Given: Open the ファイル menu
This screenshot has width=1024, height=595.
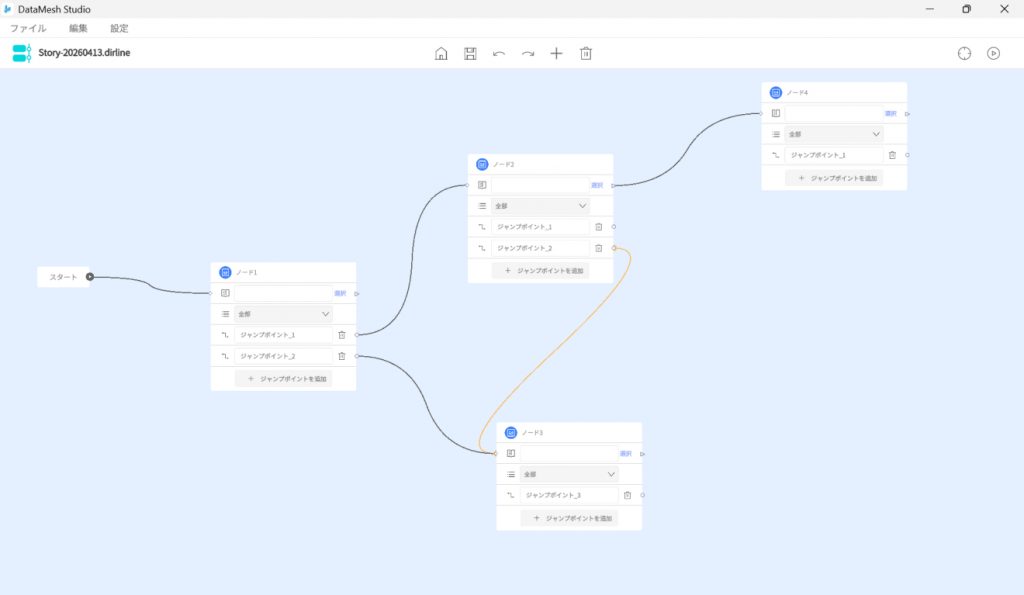Looking at the screenshot, I should (28, 28).
